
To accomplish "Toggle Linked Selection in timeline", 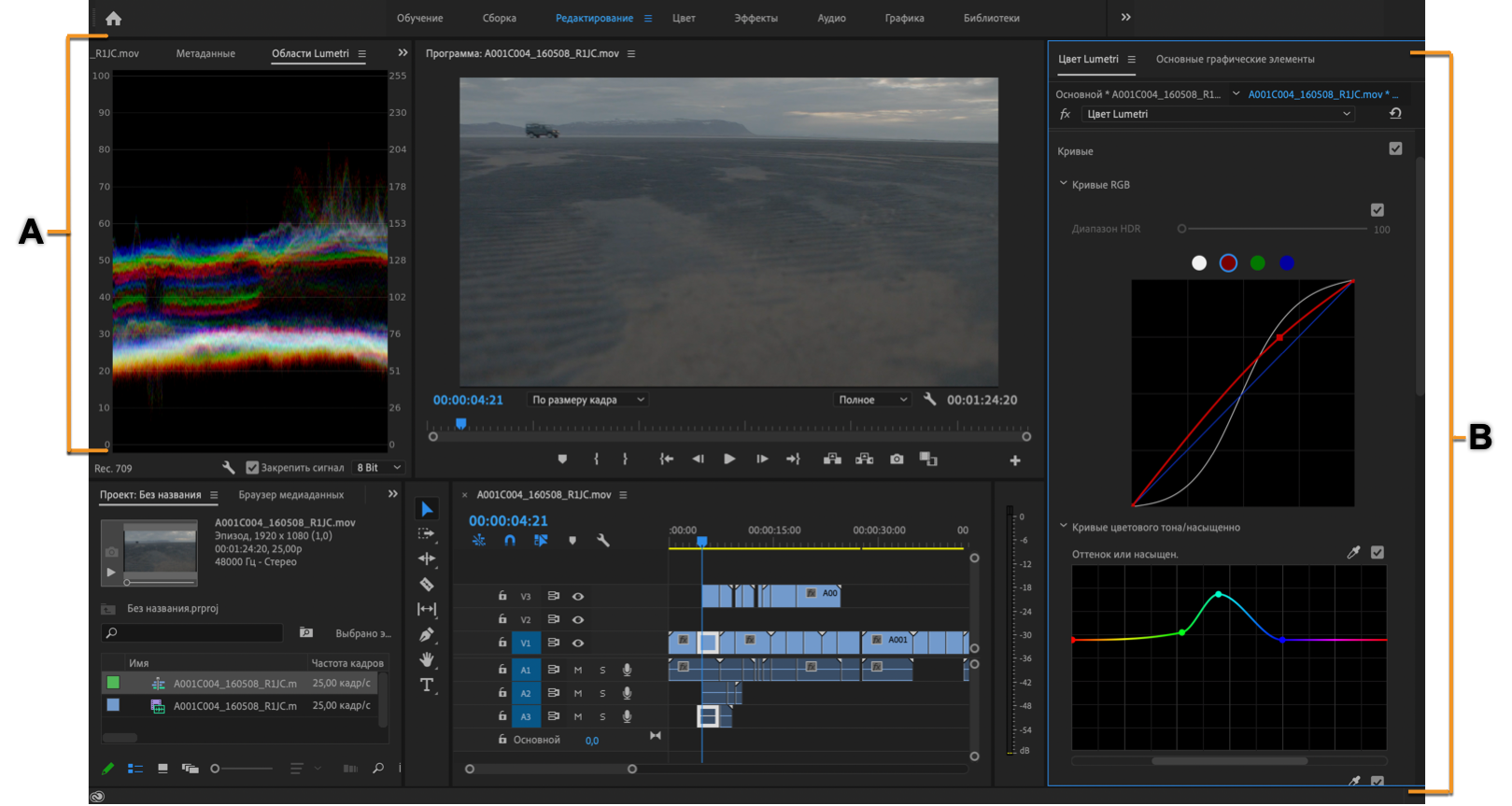I will [541, 541].
